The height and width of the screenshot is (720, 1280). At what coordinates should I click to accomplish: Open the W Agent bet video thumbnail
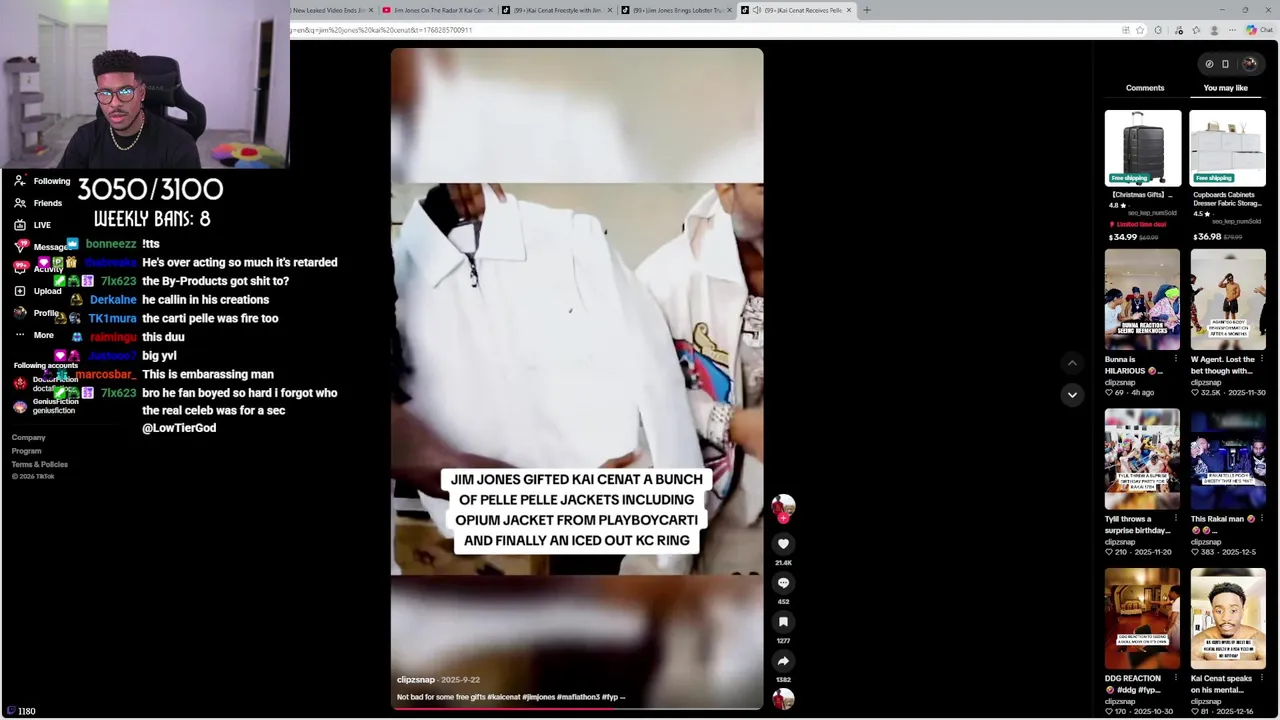point(1228,300)
